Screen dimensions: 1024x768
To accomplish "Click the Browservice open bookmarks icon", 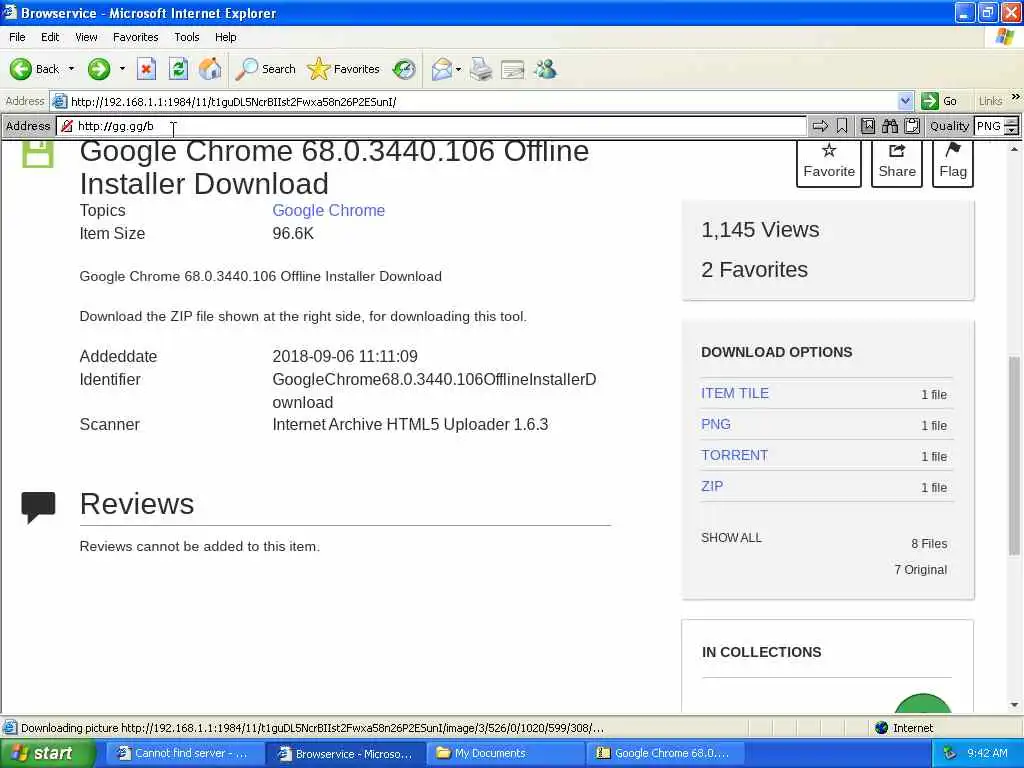I will click(x=868, y=126).
